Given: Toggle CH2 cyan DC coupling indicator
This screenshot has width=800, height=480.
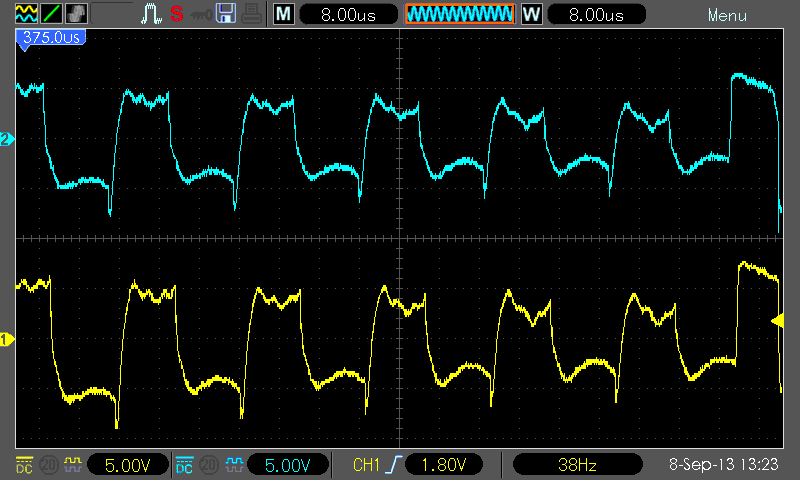Looking at the screenshot, I should 184,465.
